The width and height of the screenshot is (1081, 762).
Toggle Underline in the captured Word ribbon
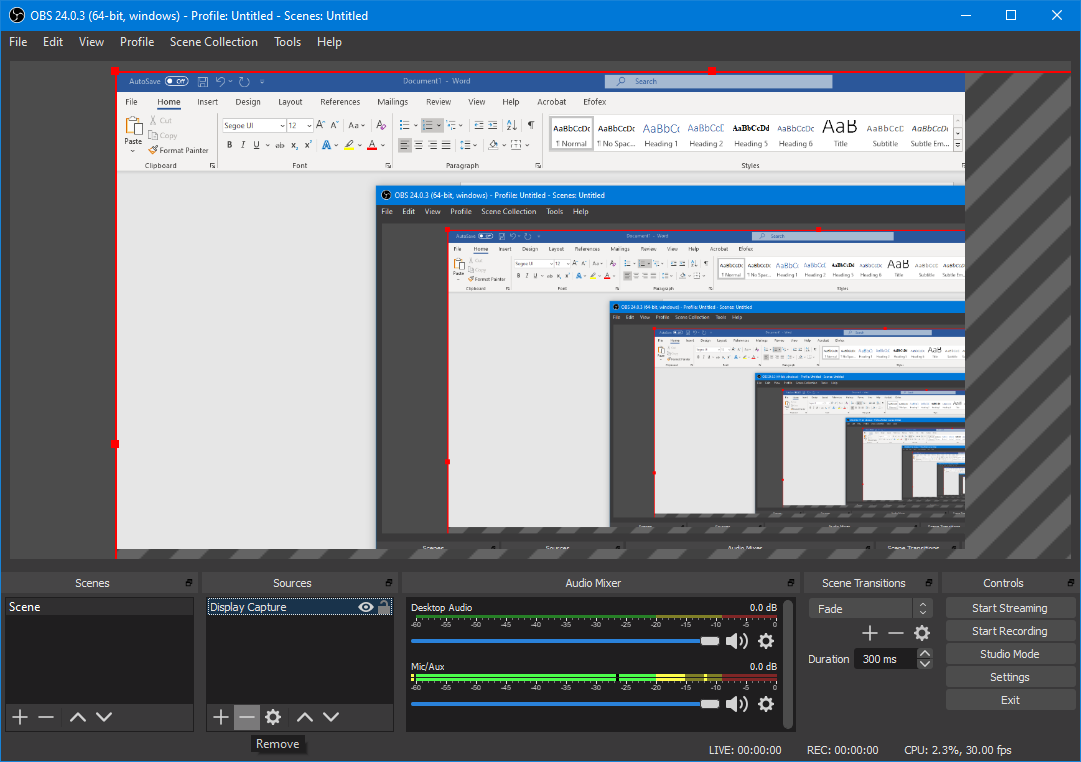click(256, 145)
